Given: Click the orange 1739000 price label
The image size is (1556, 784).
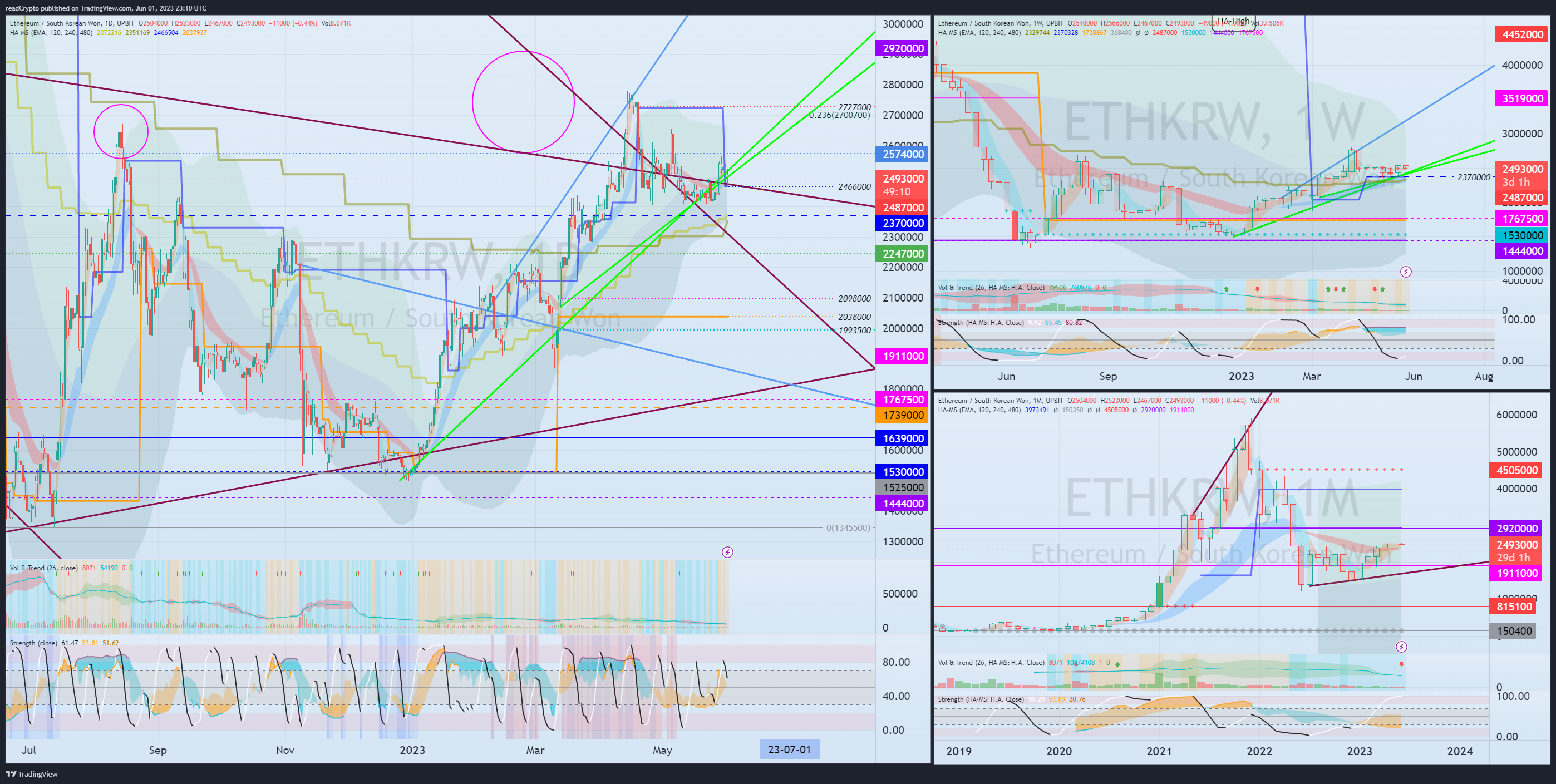Looking at the screenshot, I should (902, 415).
